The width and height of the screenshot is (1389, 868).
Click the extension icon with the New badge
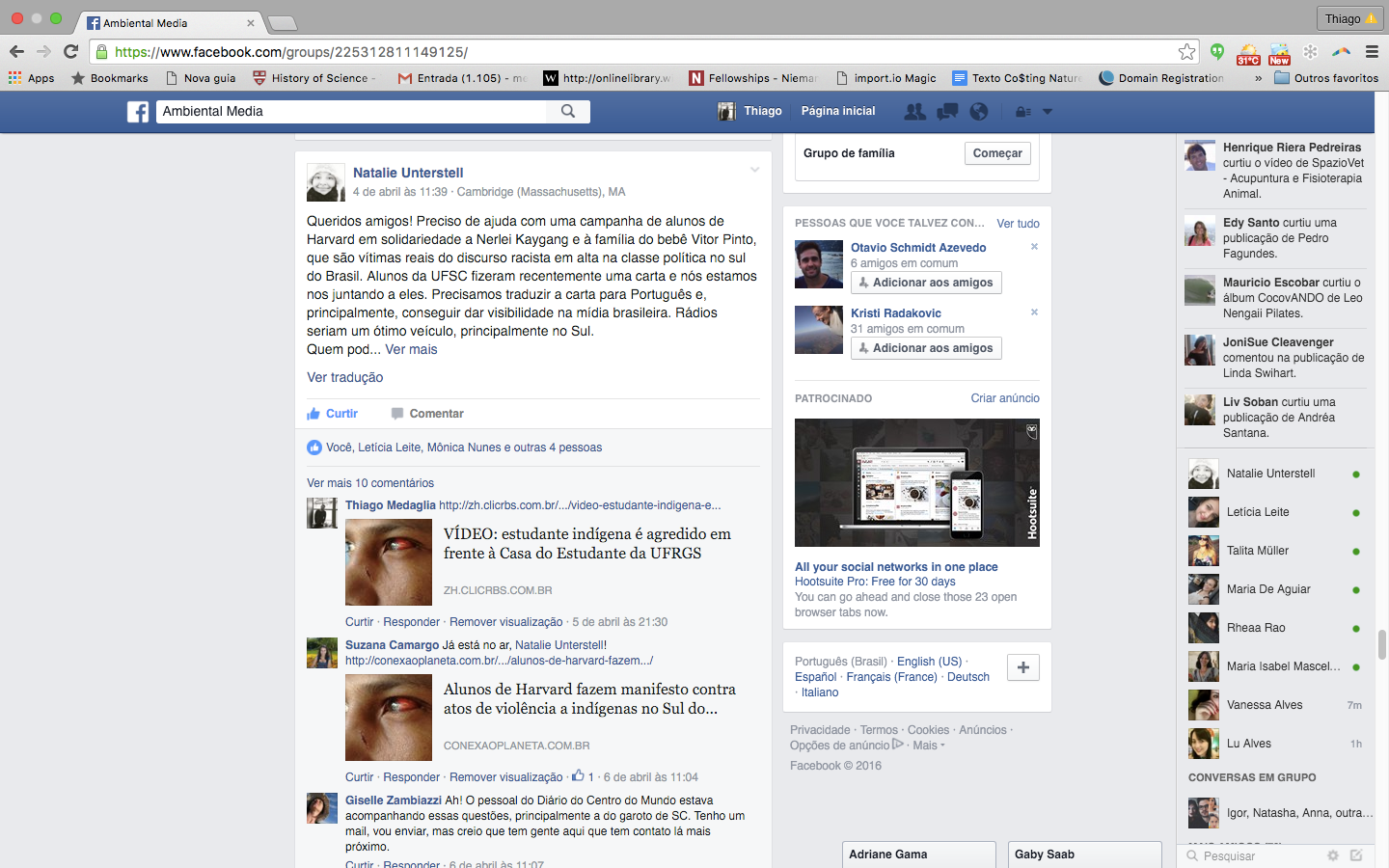tap(1279, 53)
